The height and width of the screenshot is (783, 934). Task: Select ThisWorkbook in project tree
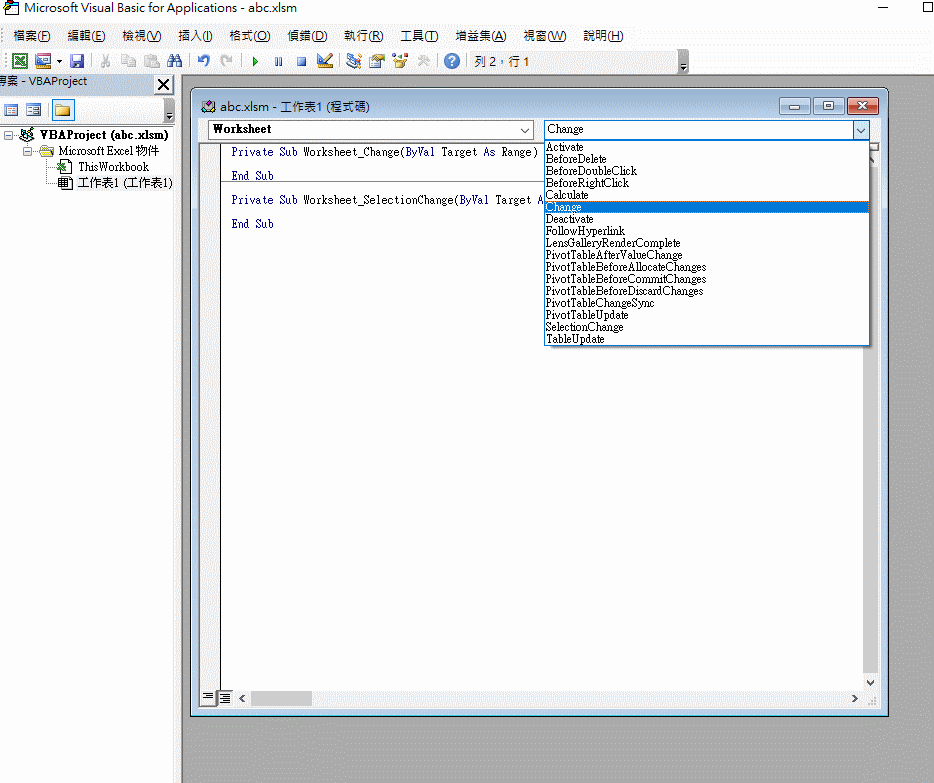coord(113,167)
